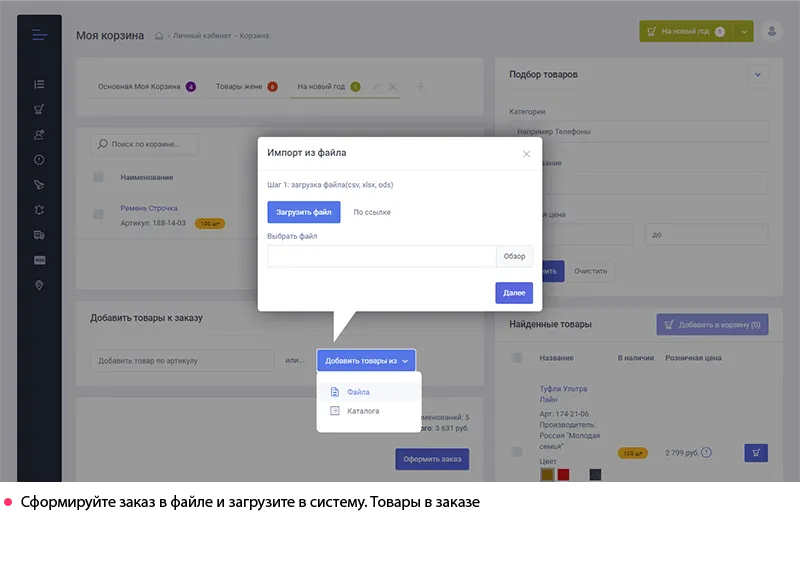Toggle select-all checkbox next to Наименование

coord(98,177)
